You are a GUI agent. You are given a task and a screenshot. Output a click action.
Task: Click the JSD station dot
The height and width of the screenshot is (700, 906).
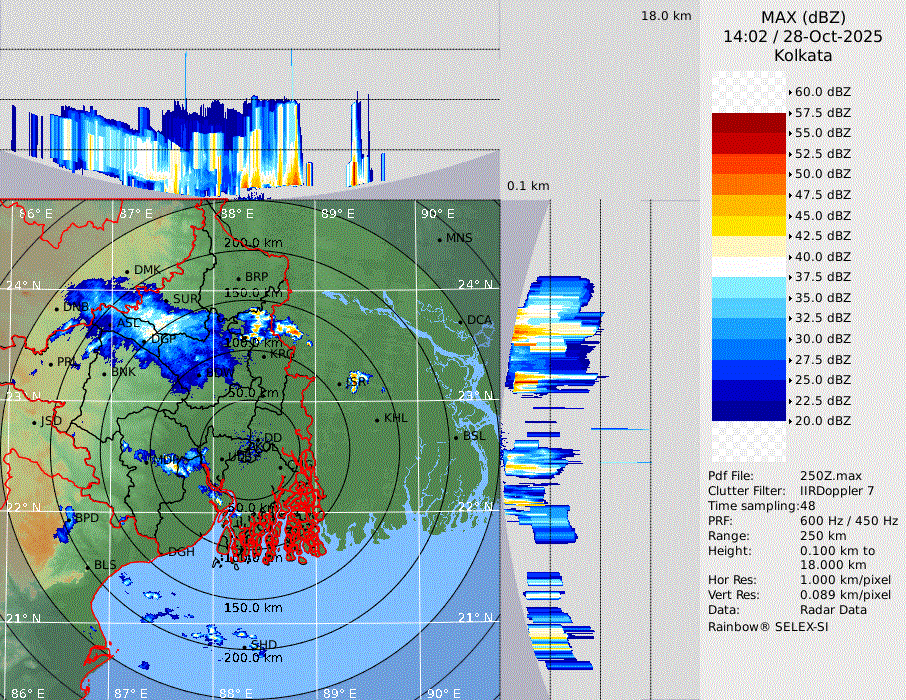35,422
